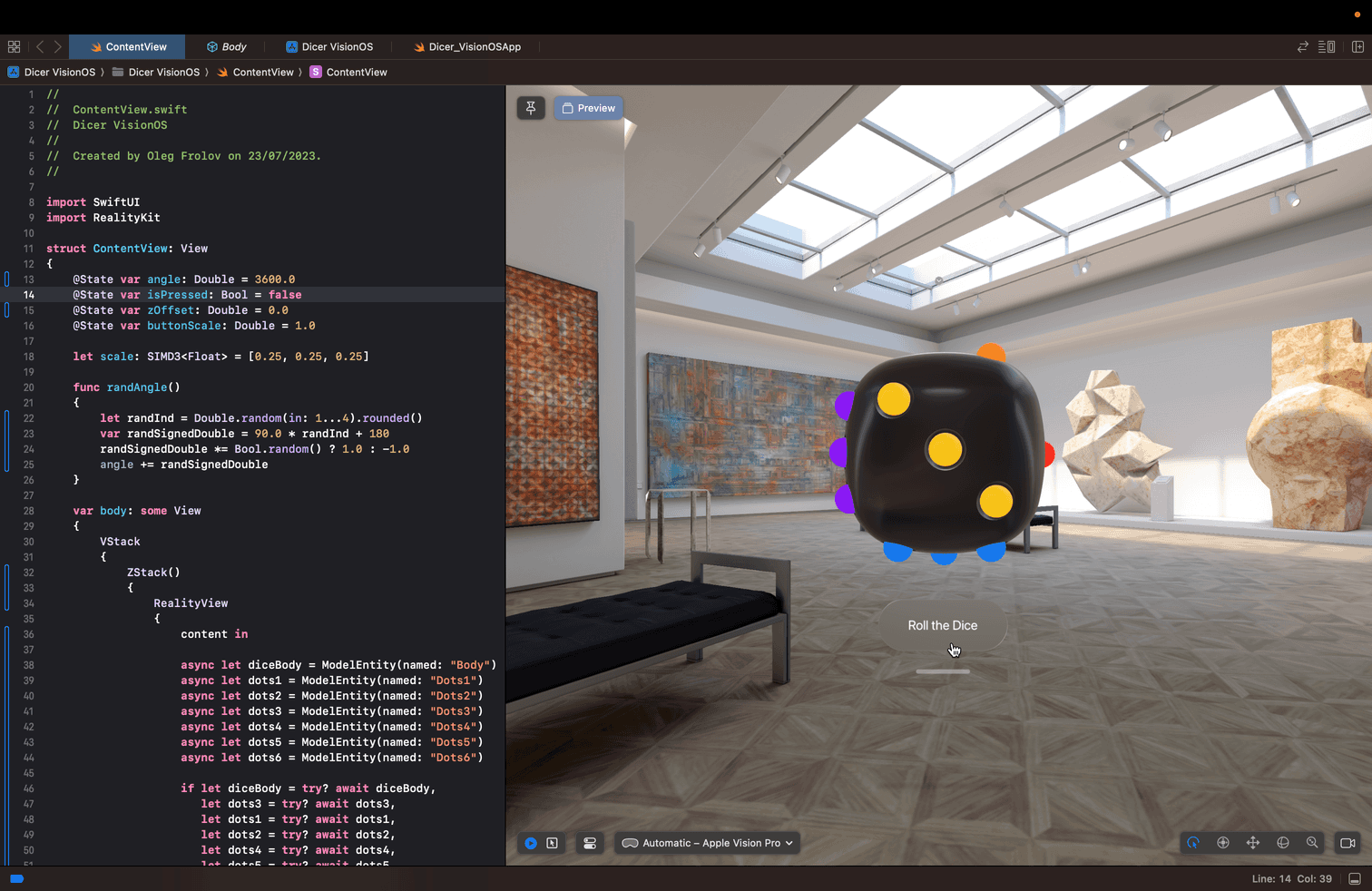Pin the preview canvas

pos(531,108)
